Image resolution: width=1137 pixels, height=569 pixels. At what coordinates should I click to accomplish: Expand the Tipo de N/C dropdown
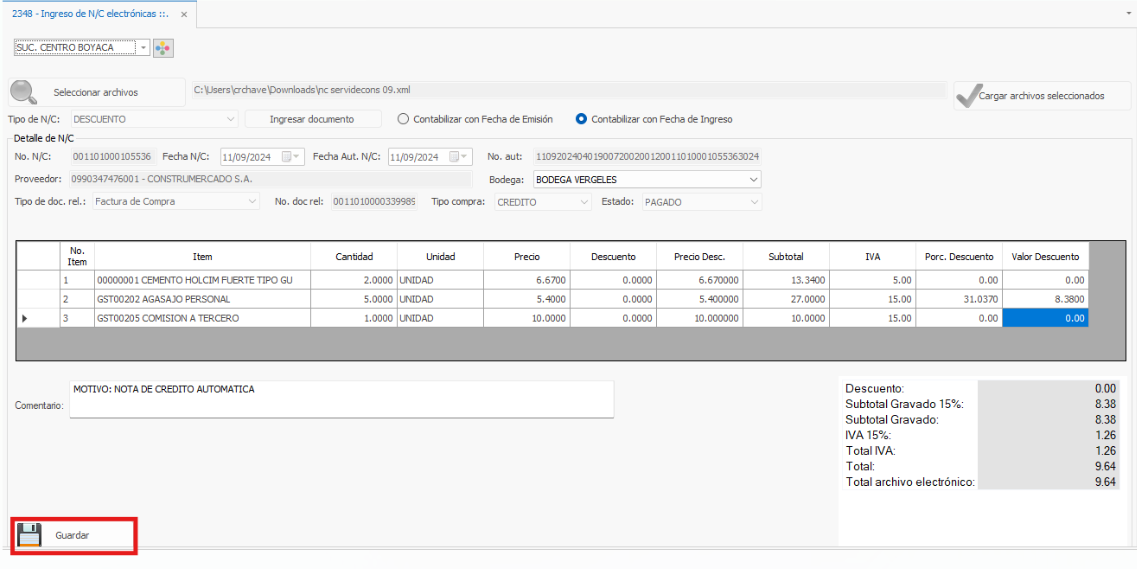pos(231,119)
